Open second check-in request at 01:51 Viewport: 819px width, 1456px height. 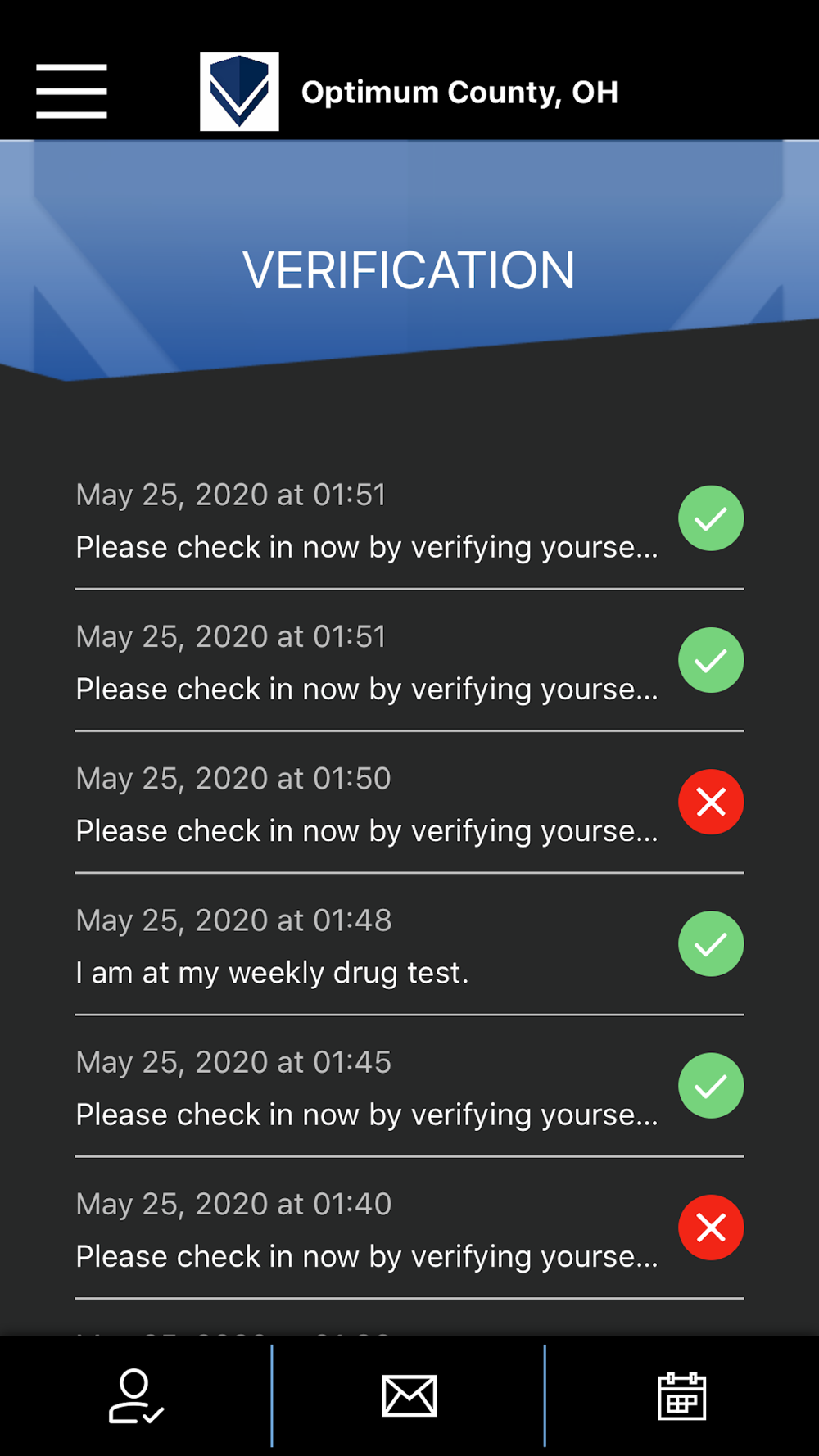tap(409, 661)
